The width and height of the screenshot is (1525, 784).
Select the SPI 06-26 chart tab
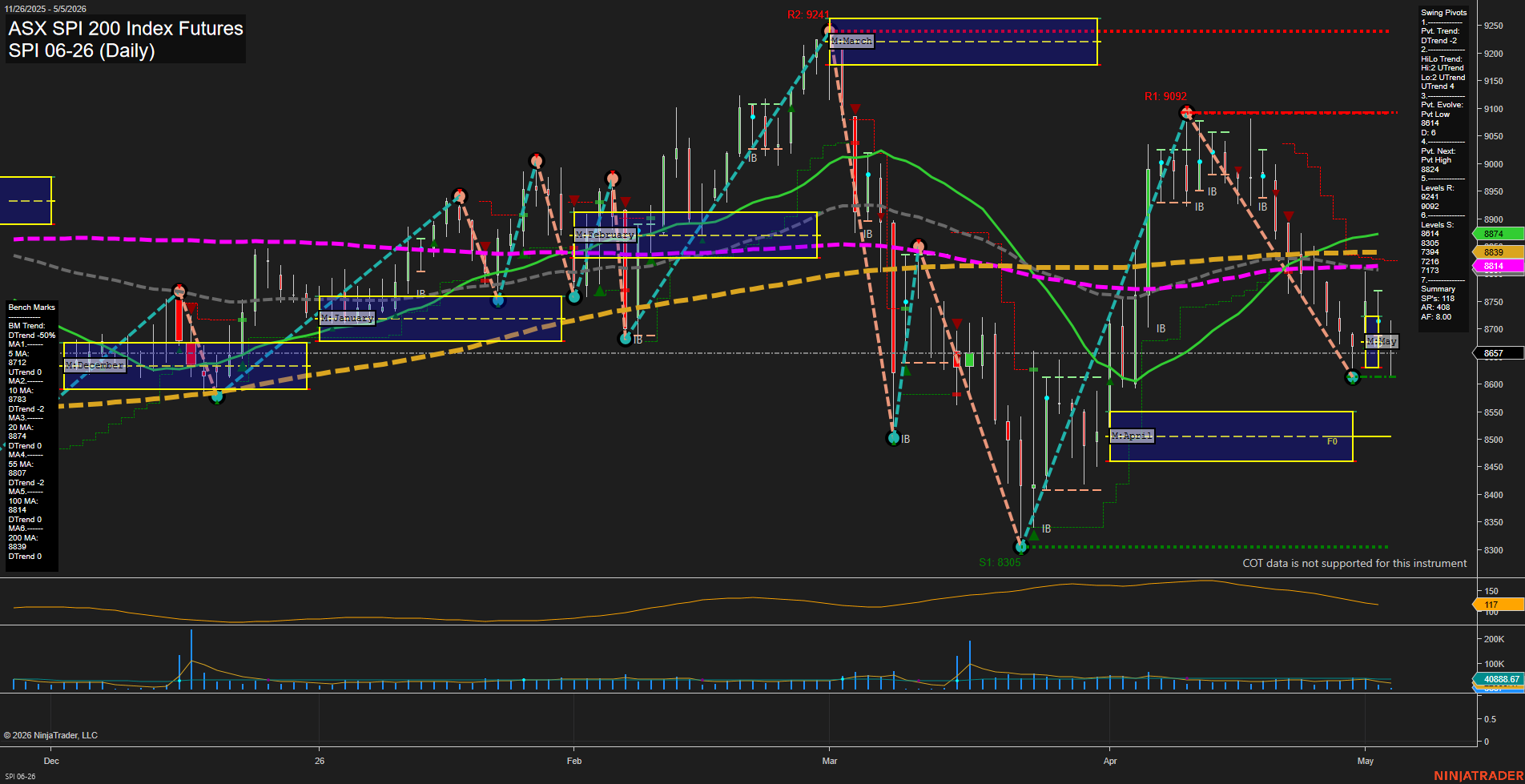(20, 776)
